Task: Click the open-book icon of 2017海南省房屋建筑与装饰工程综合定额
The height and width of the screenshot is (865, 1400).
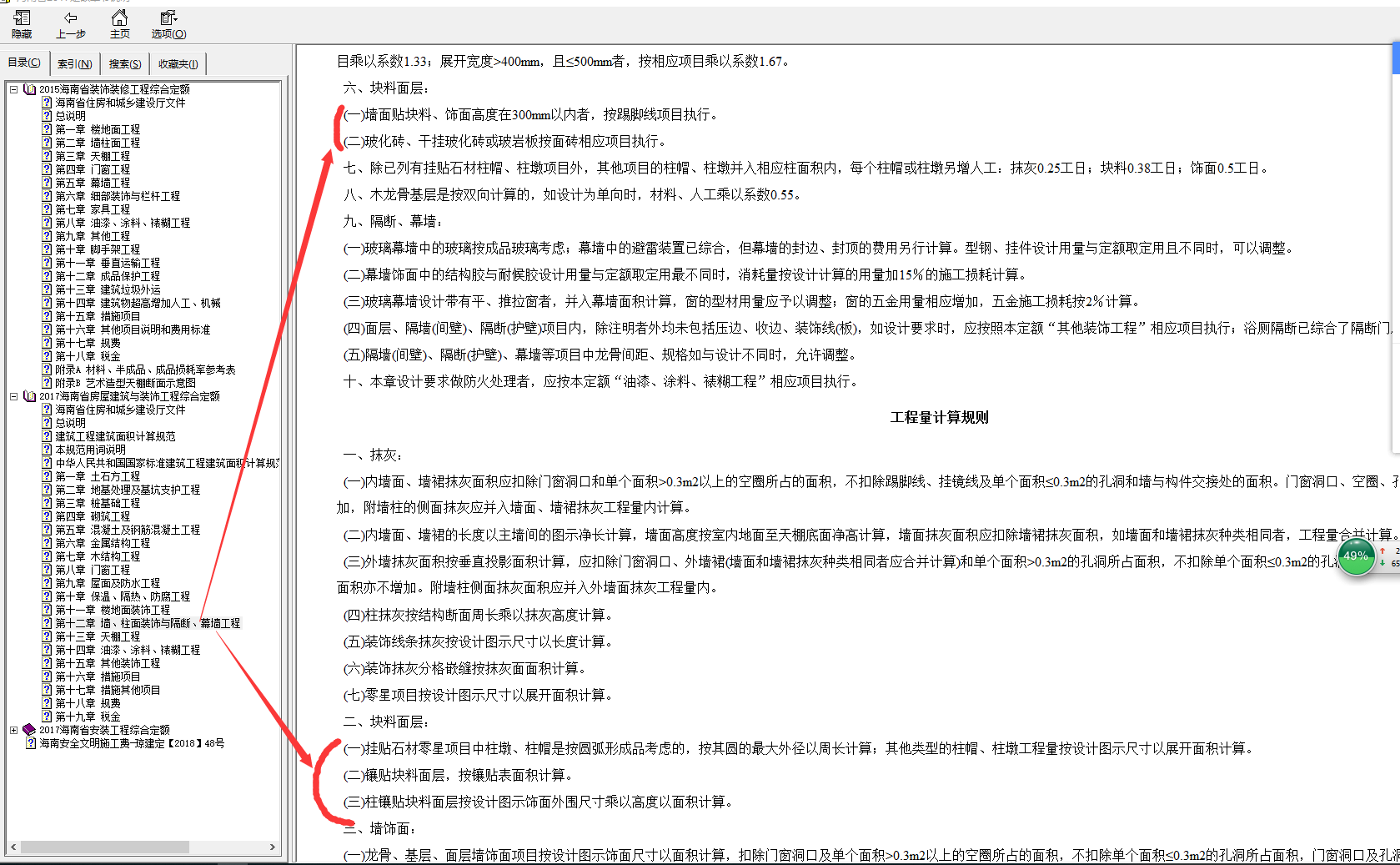Action: (x=30, y=396)
